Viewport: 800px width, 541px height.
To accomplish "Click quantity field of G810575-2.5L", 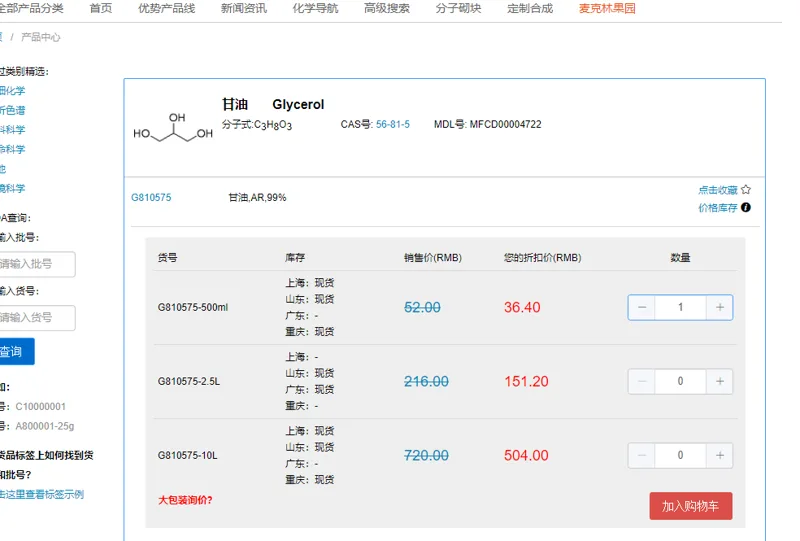I will (x=680, y=381).
